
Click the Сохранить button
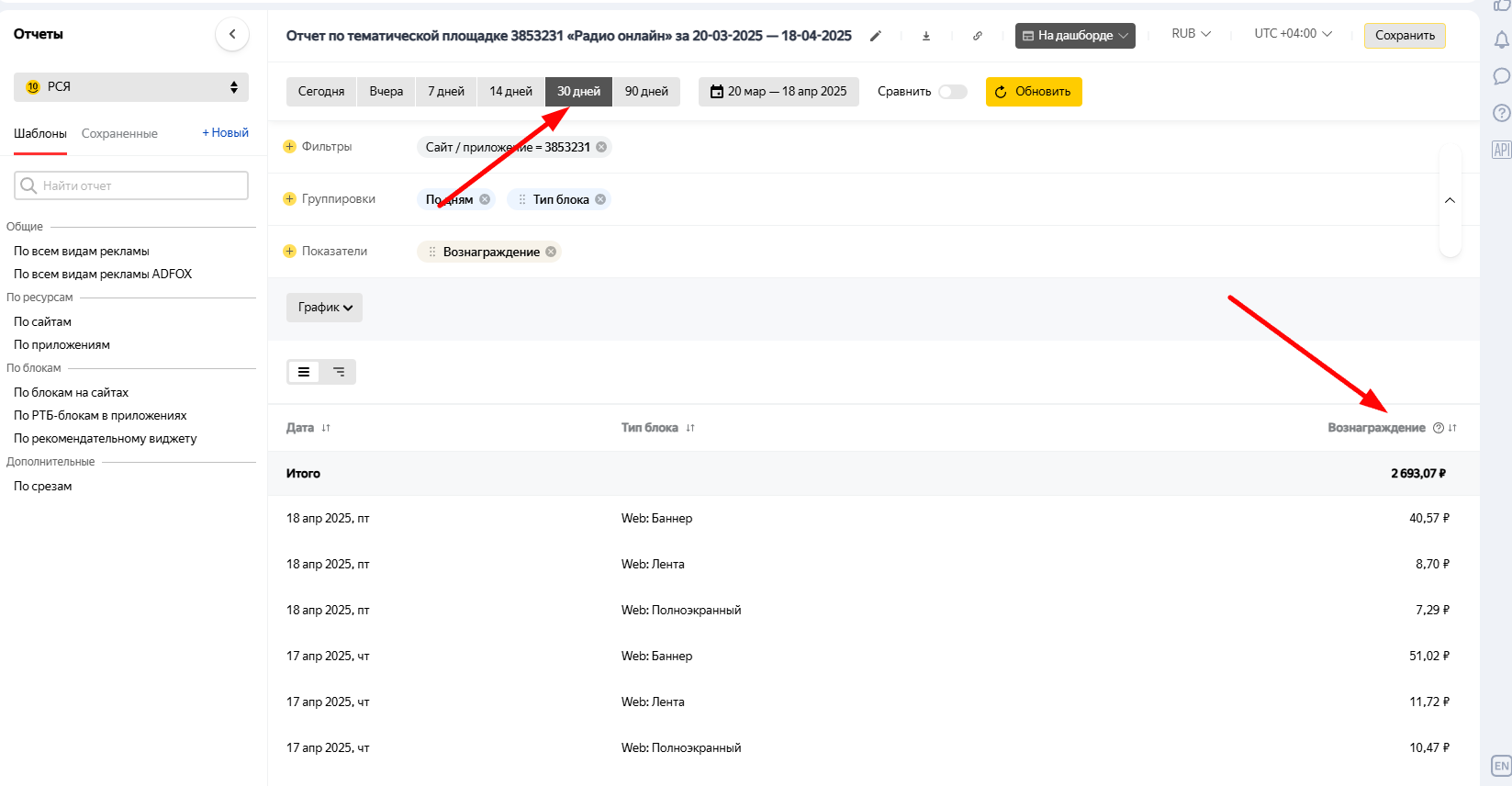[x=1405, y=36]
